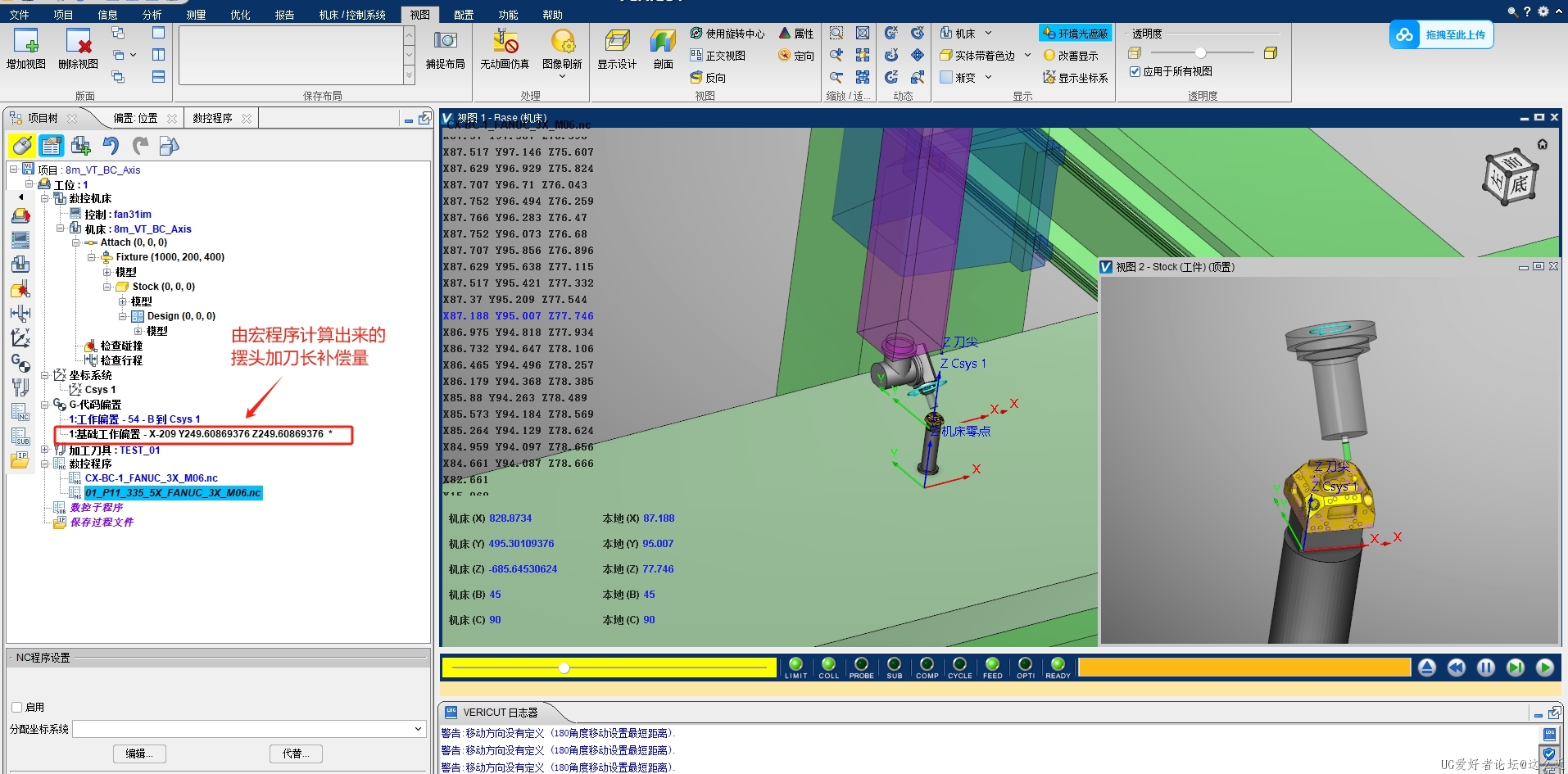Collapse the Stock (0, 0, 0) node
This screenshot has height=774, width=1568.
[106, 287]
